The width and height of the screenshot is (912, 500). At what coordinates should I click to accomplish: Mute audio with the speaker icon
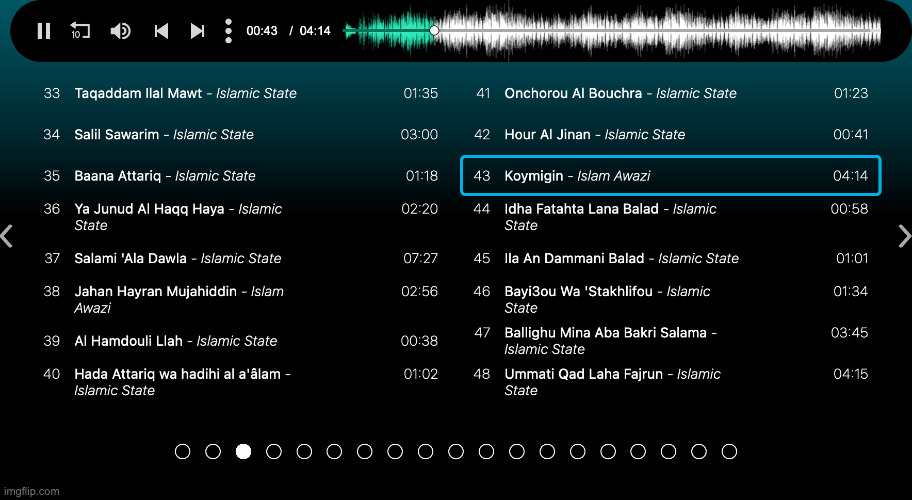coord(120,31)
